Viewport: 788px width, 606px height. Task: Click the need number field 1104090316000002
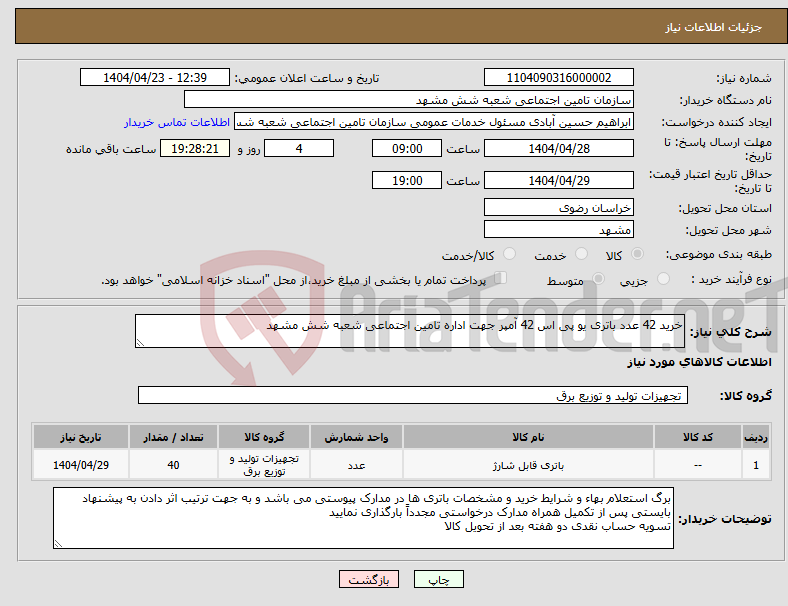(x=559, y=77)
